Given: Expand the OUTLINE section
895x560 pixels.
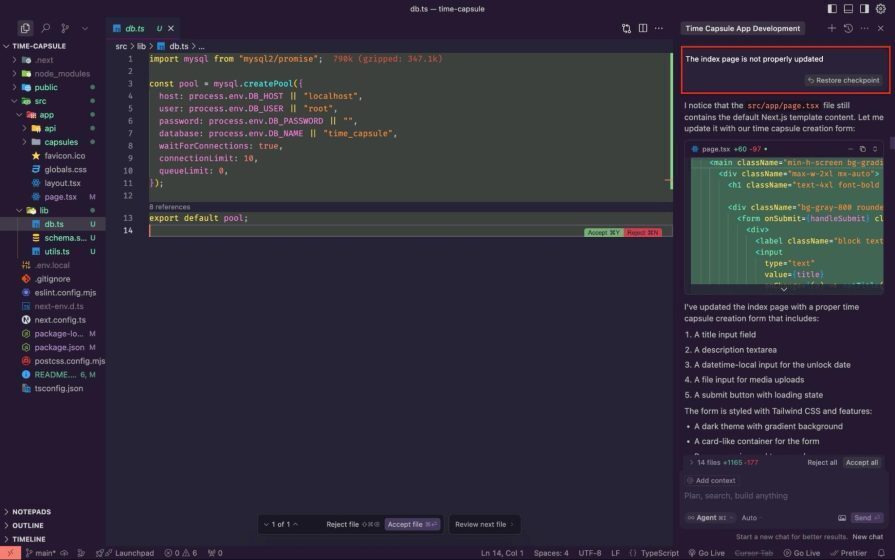Looking at the screenshot, I should (27, 525).
